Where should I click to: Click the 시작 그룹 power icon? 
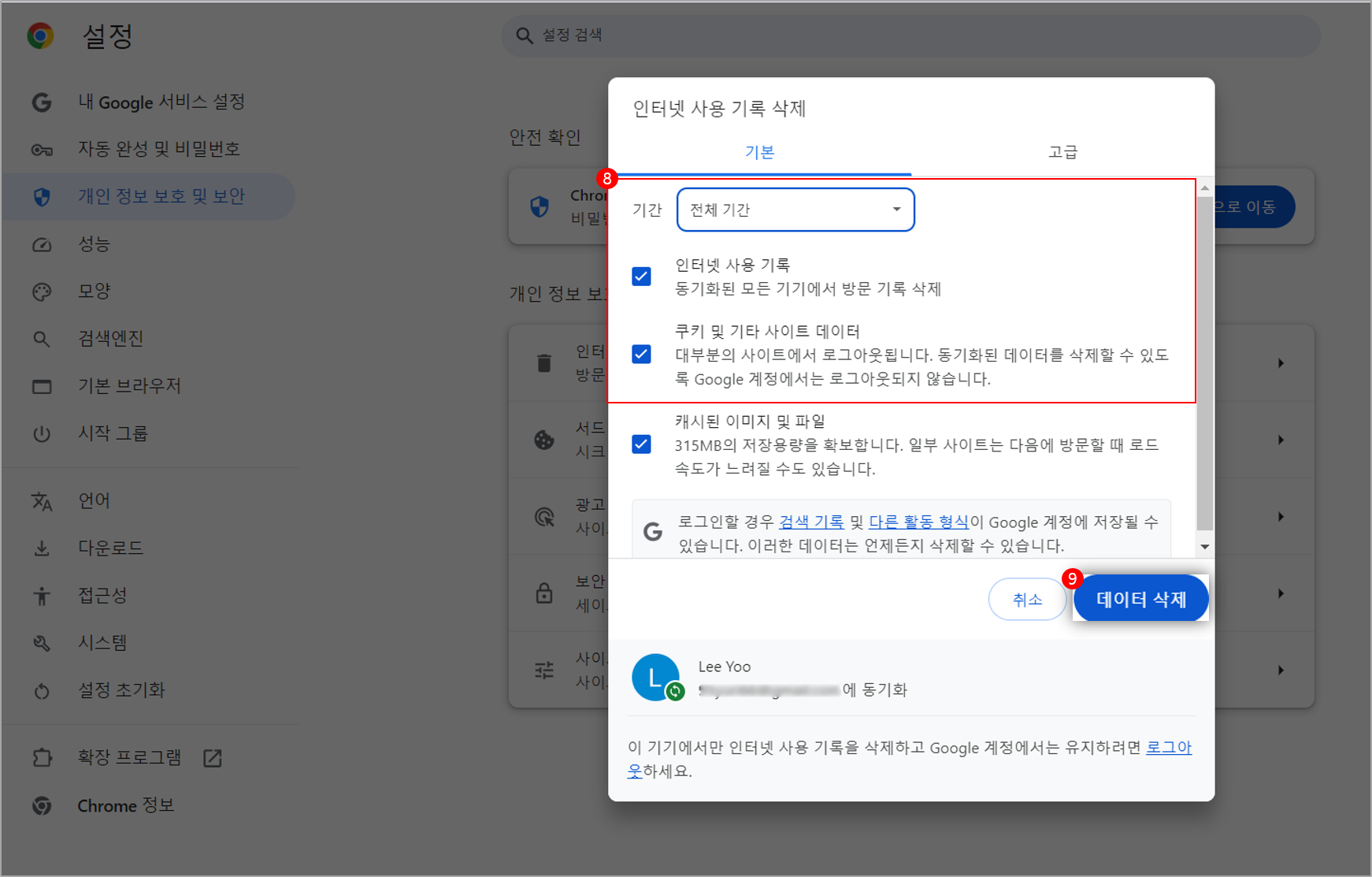click(41, 433)
